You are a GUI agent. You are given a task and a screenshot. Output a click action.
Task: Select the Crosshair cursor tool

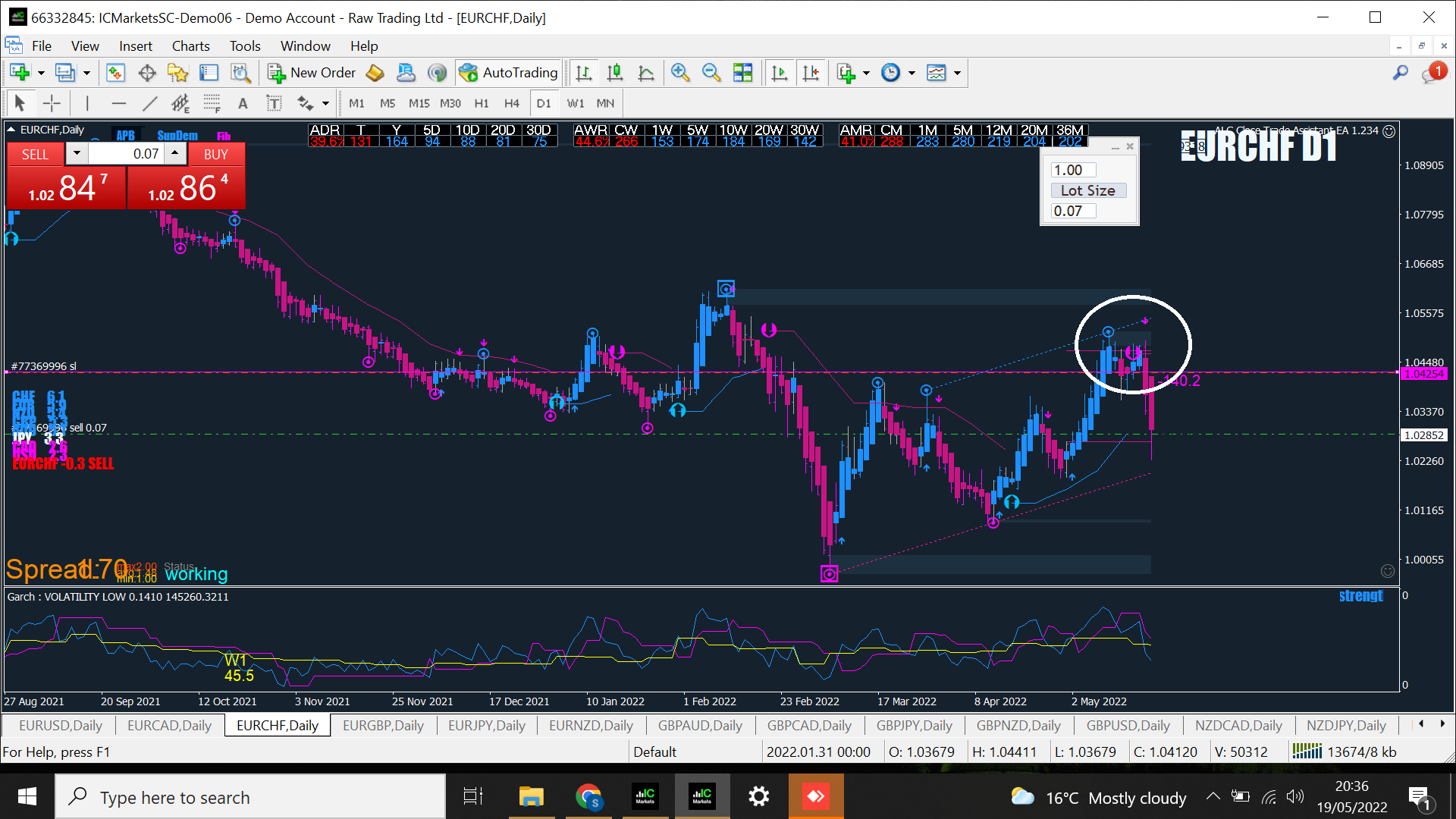[52, 103]
